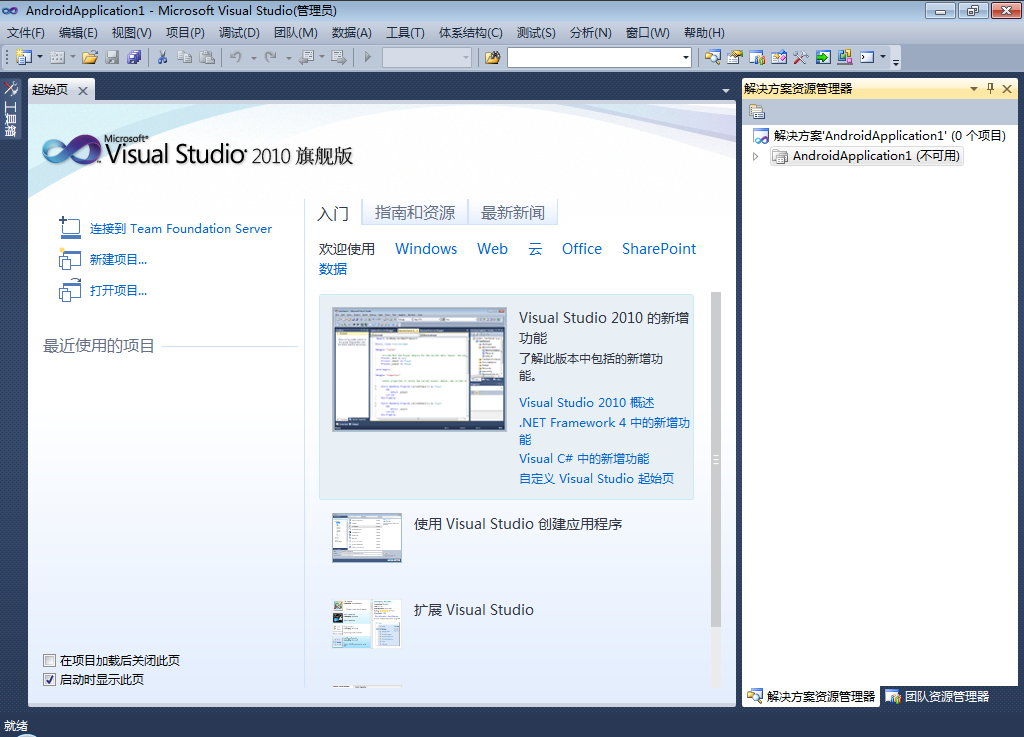1024x737 pixels.
Task: Expand the AndroidApplication1 project node
Action: click(x=756, y=156)
